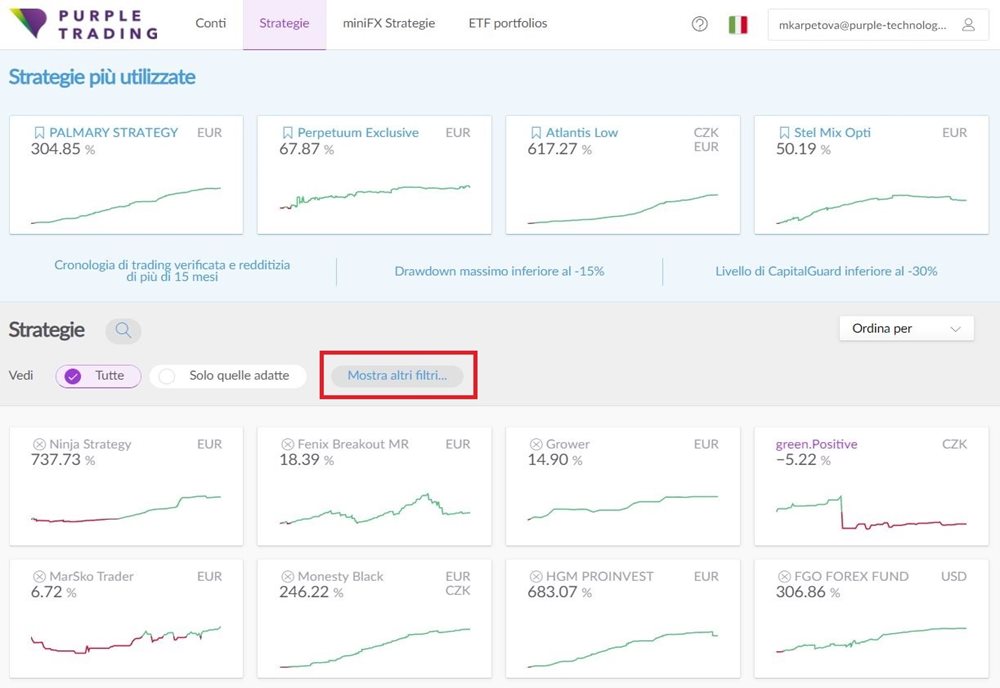This screenshot has height=688, width=1000.
Task: Open the miniFX Strategie tab
Action: click(x=389, y=24)
